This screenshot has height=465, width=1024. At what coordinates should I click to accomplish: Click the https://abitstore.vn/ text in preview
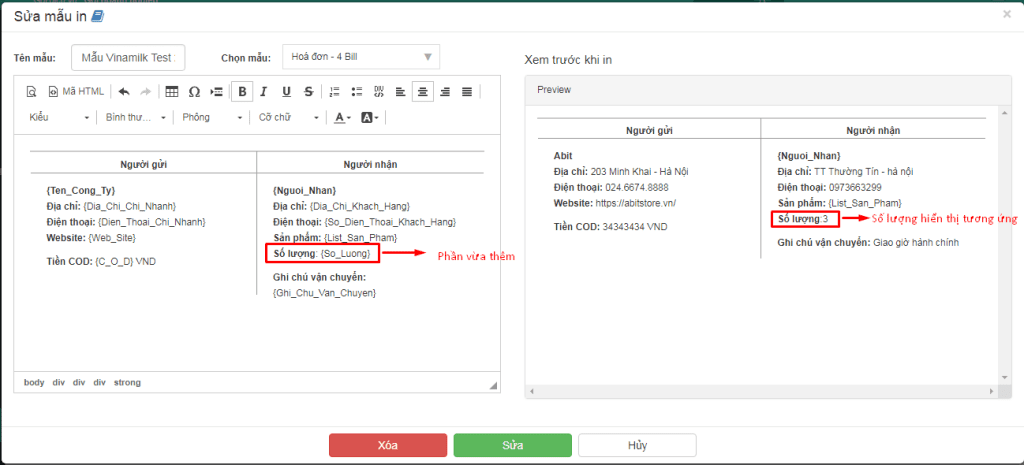click(635, 202)
